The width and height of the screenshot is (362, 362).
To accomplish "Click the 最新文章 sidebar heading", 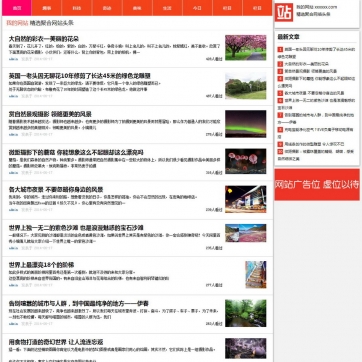I will pos(288,37).
